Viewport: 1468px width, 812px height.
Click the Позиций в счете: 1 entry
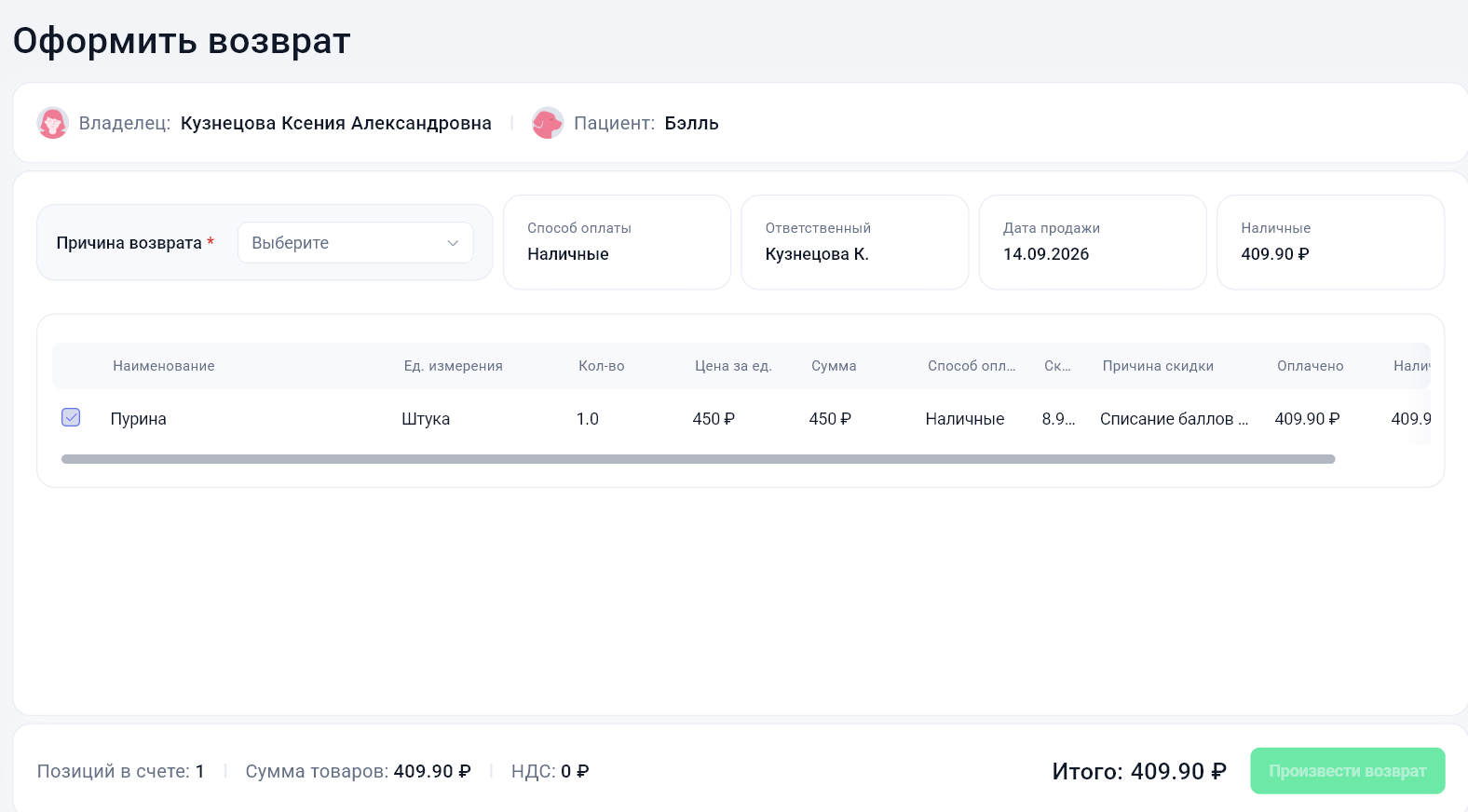tap(120, 771)
